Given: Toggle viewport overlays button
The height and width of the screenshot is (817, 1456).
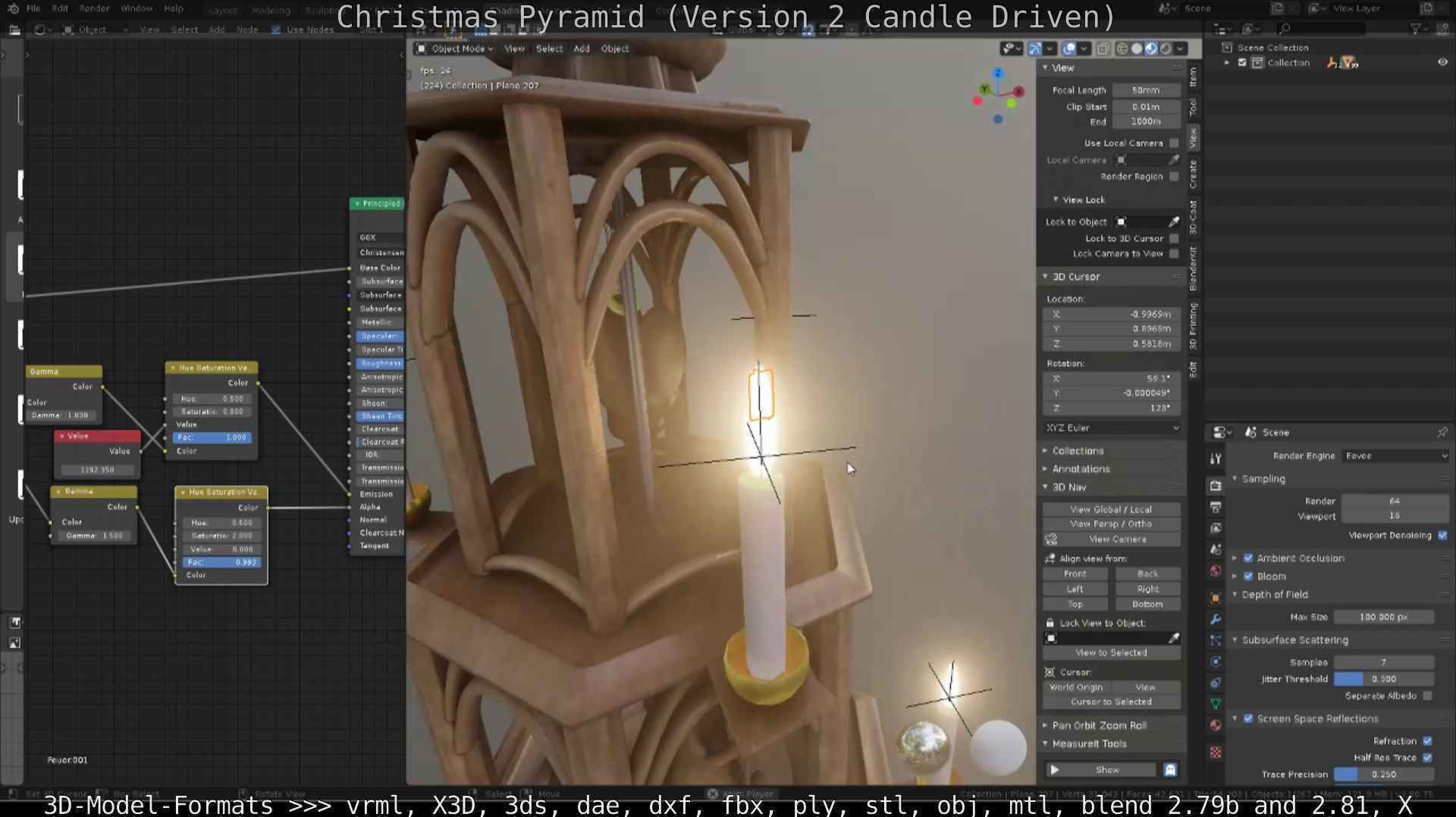Looking at the screenshot, I should [x=1069, y=49].
